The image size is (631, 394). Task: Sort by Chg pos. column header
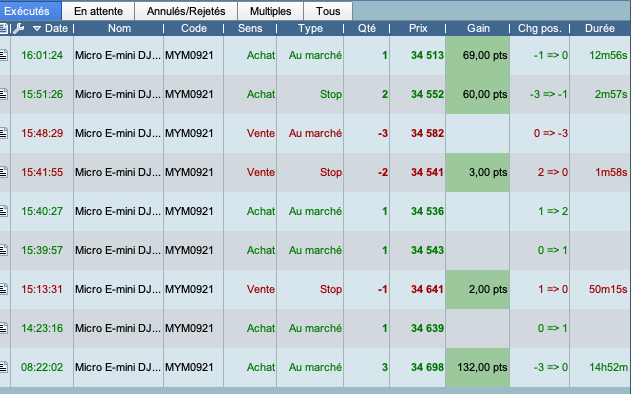coord(539,28)
